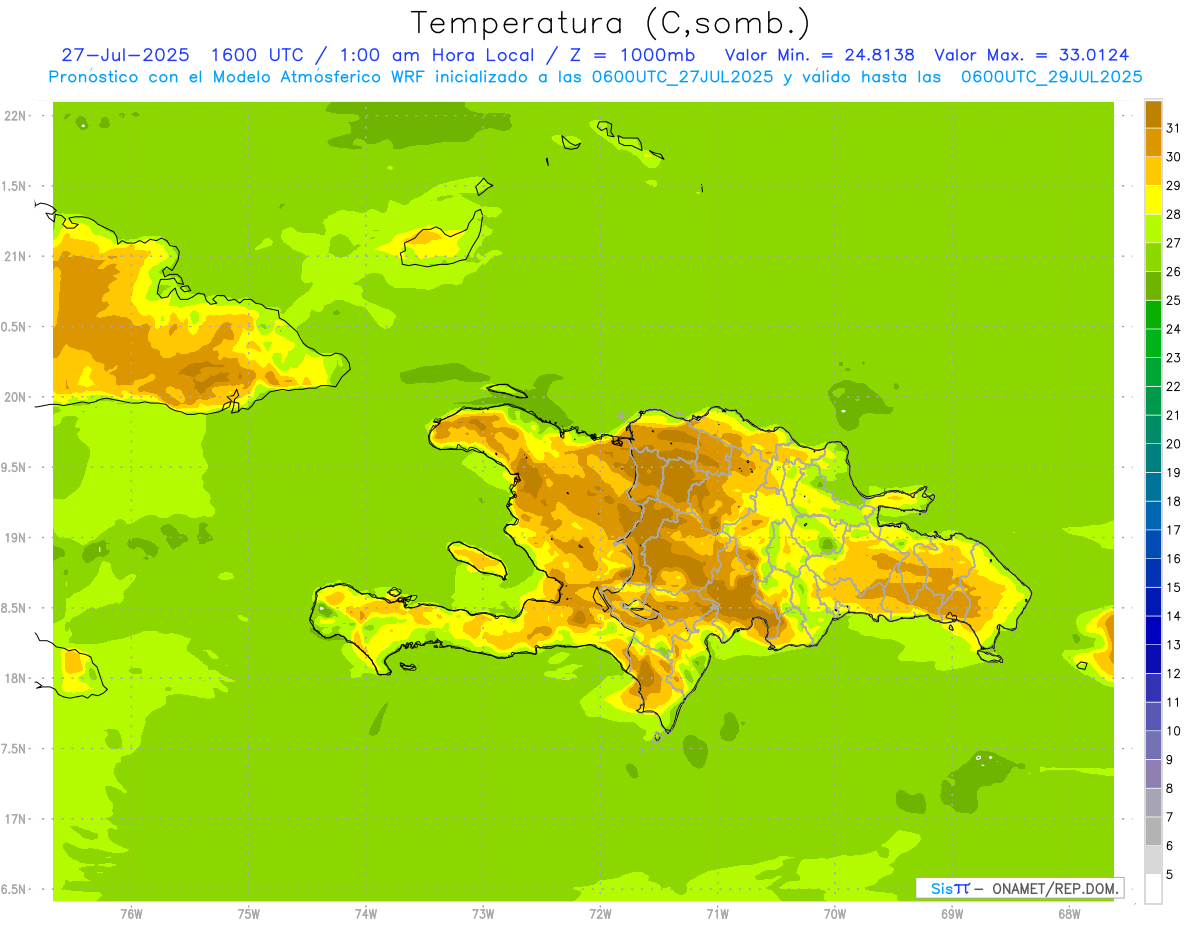Viewport: 1200px width, 927px height.
Task: Click the '17N' latitude label
Action: (15, 820)
